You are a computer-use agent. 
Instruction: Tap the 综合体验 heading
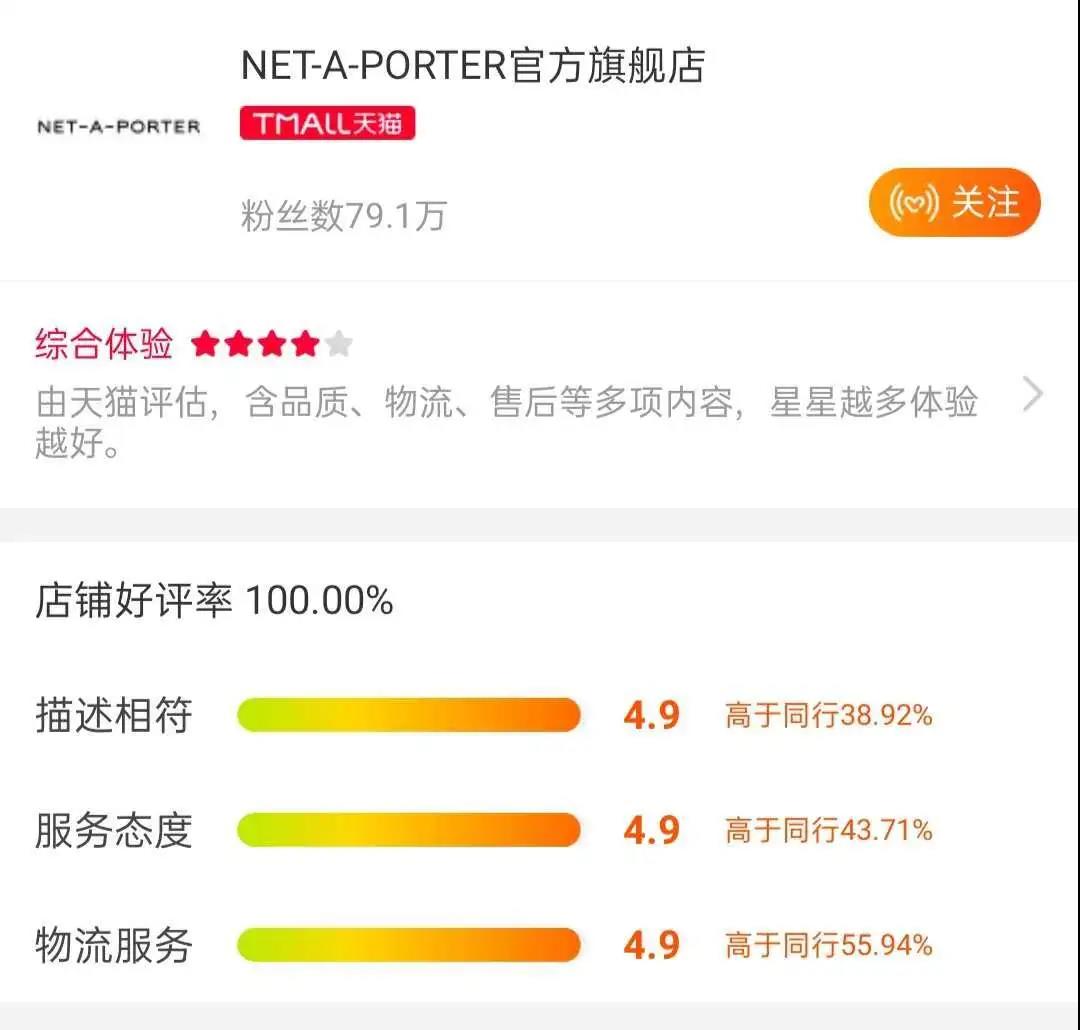pos(103,344)
